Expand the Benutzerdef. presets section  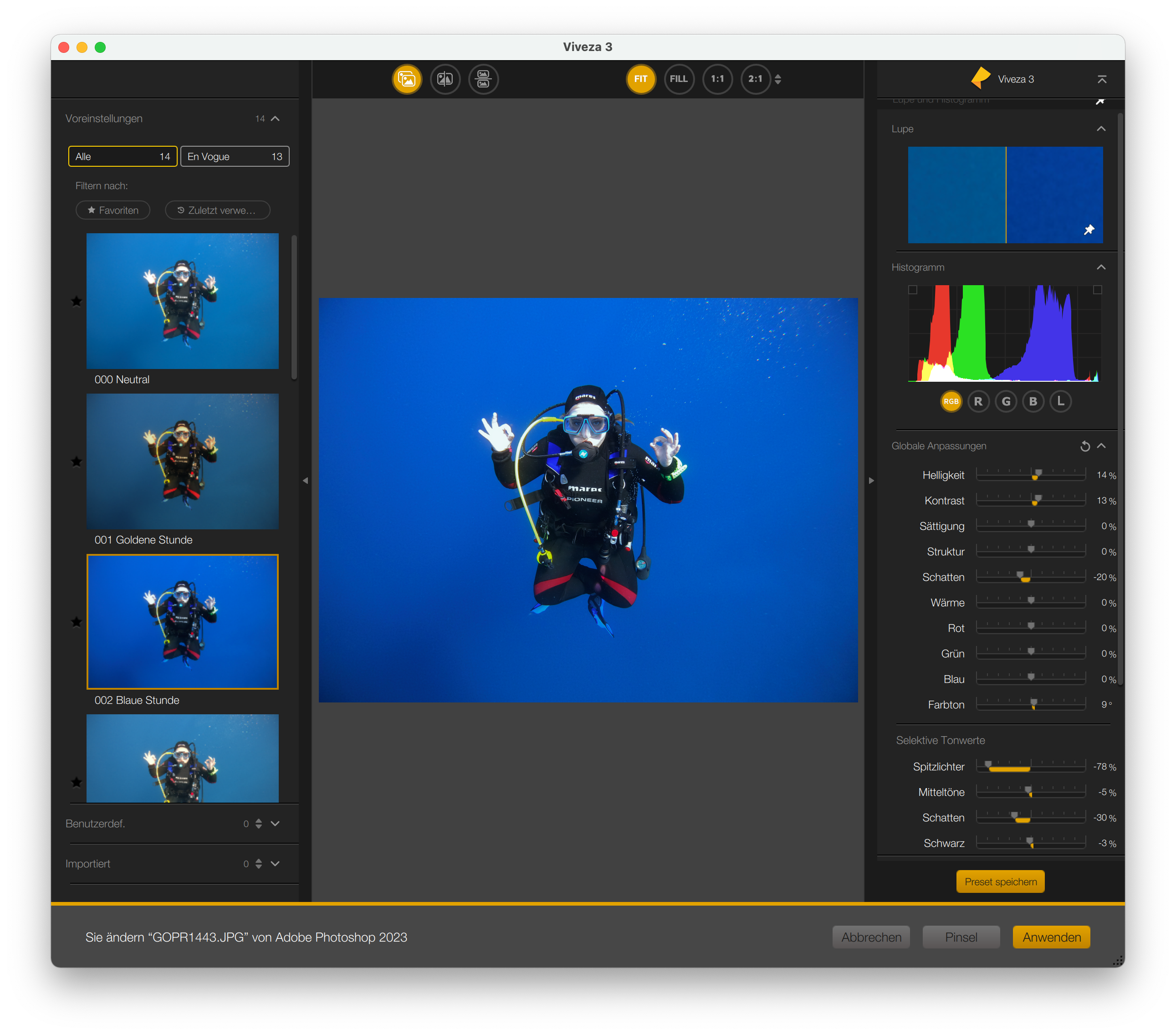275,823
